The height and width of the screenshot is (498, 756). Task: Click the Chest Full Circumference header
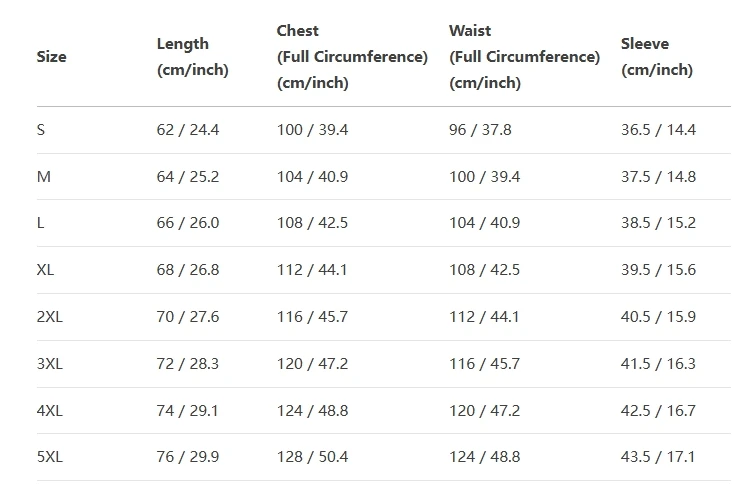[352, 57]
